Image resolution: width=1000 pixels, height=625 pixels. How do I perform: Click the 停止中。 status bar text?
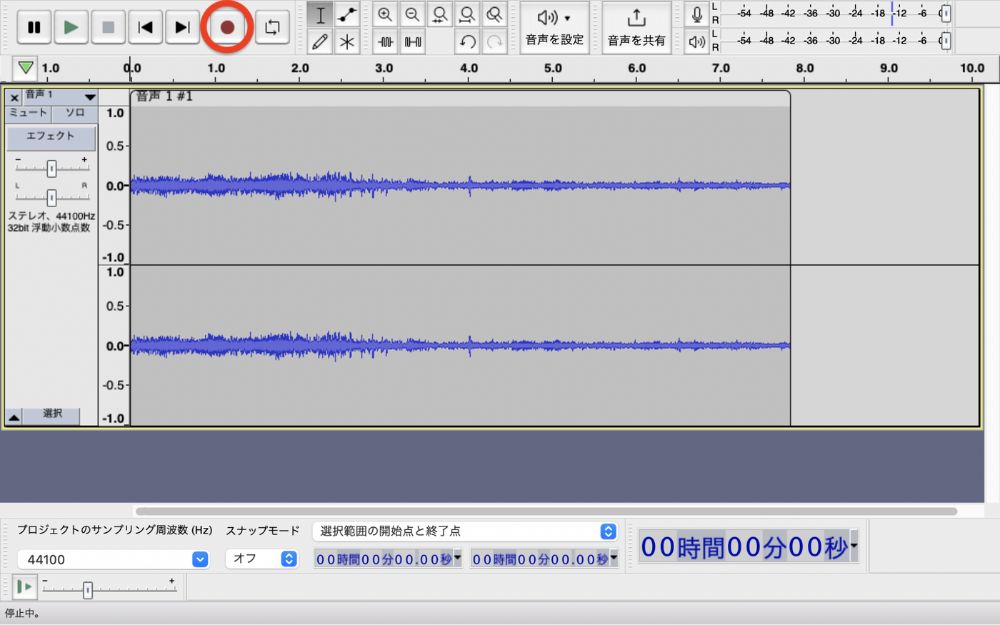[x=22, y=614]
